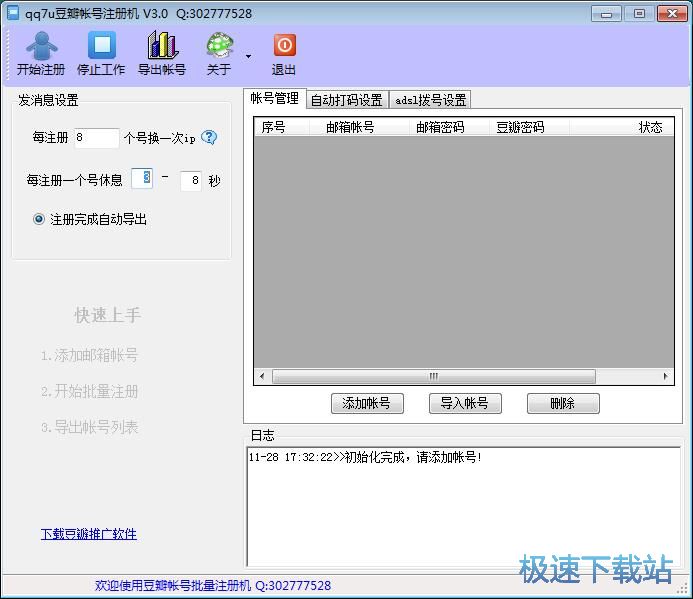The width and height of the screenshot is (693, 599).
Task: Select the 帐号管理 tab
Action: pos(274,98)
